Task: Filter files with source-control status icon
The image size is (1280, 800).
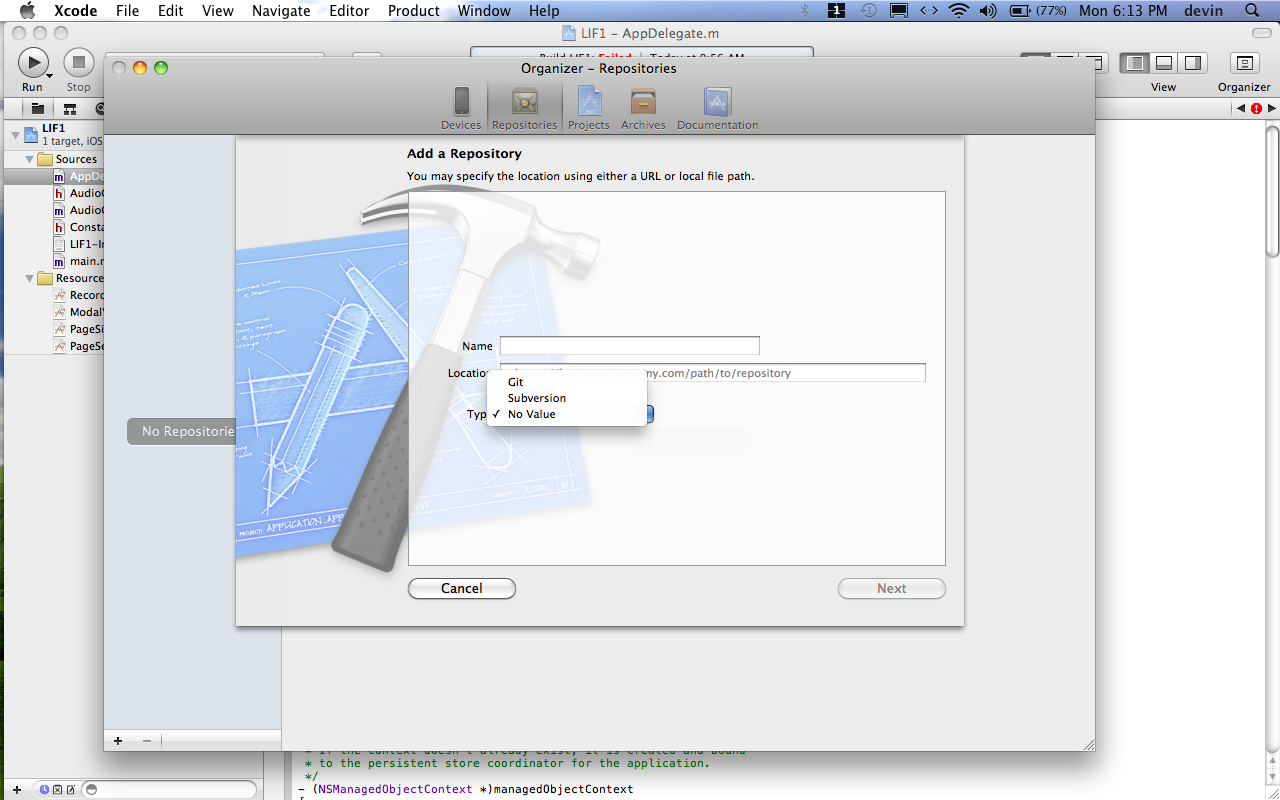Action: tap(57, 790)
